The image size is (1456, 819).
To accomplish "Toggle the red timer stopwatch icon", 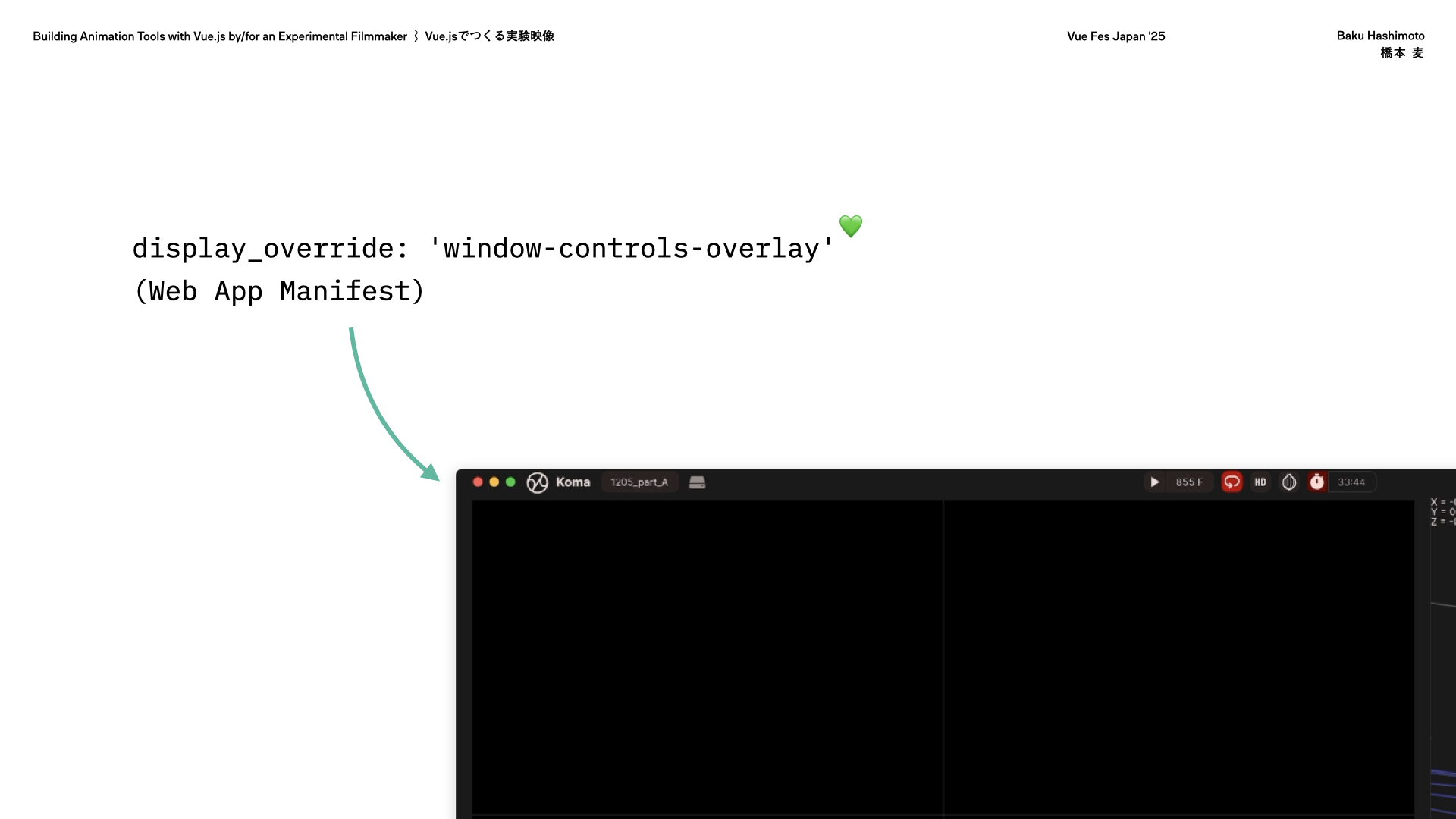I will tap(1317, 482).
